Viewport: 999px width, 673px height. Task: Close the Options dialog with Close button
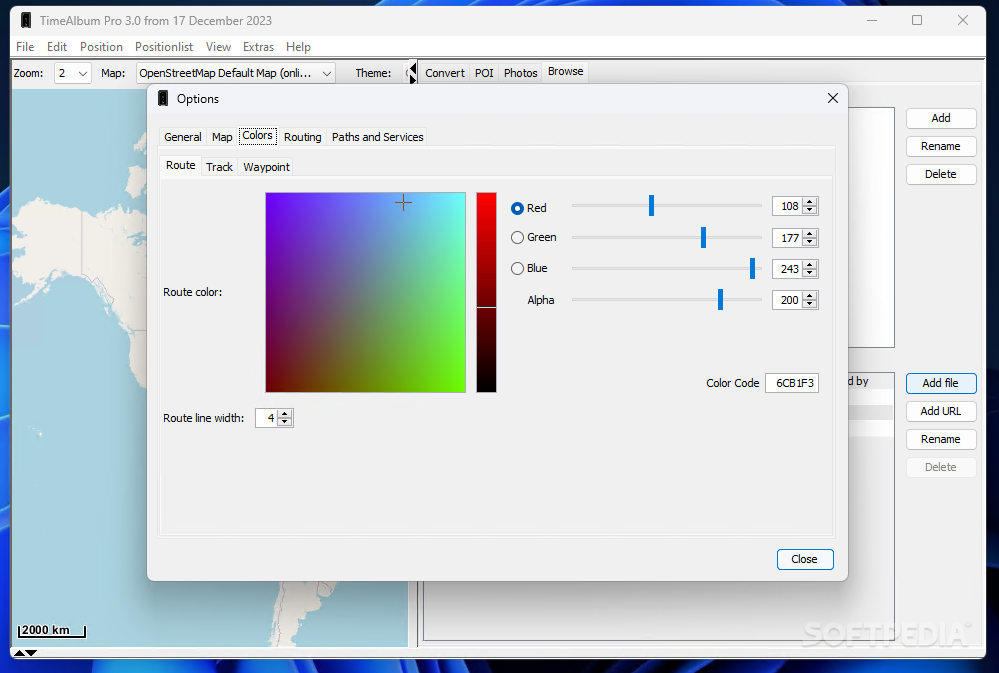[x=805, y=559]
